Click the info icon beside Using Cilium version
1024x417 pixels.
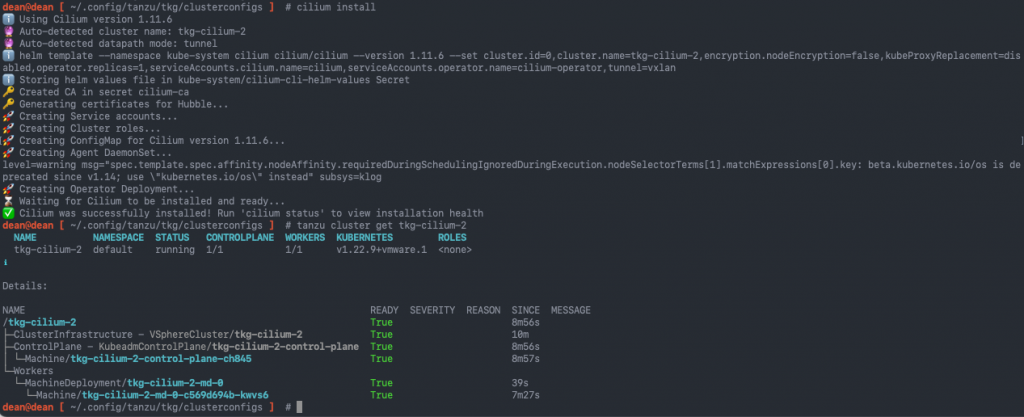(x=7, y=20)
